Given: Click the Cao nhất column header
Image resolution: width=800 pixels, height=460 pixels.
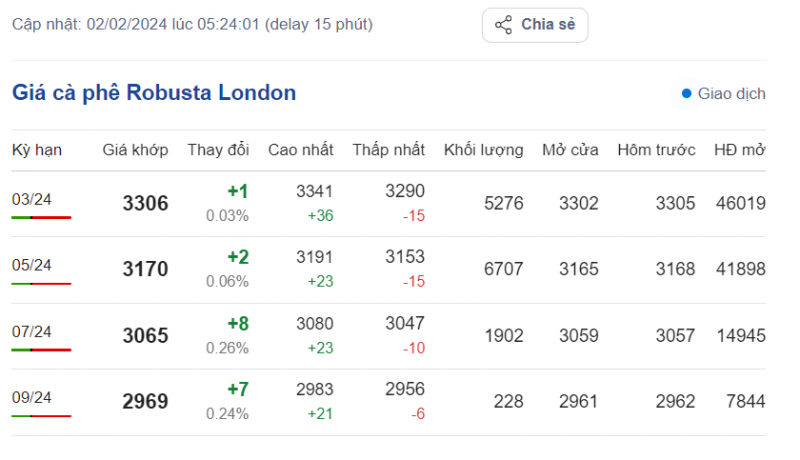Looking at the screenshot, I should point(301,150).
